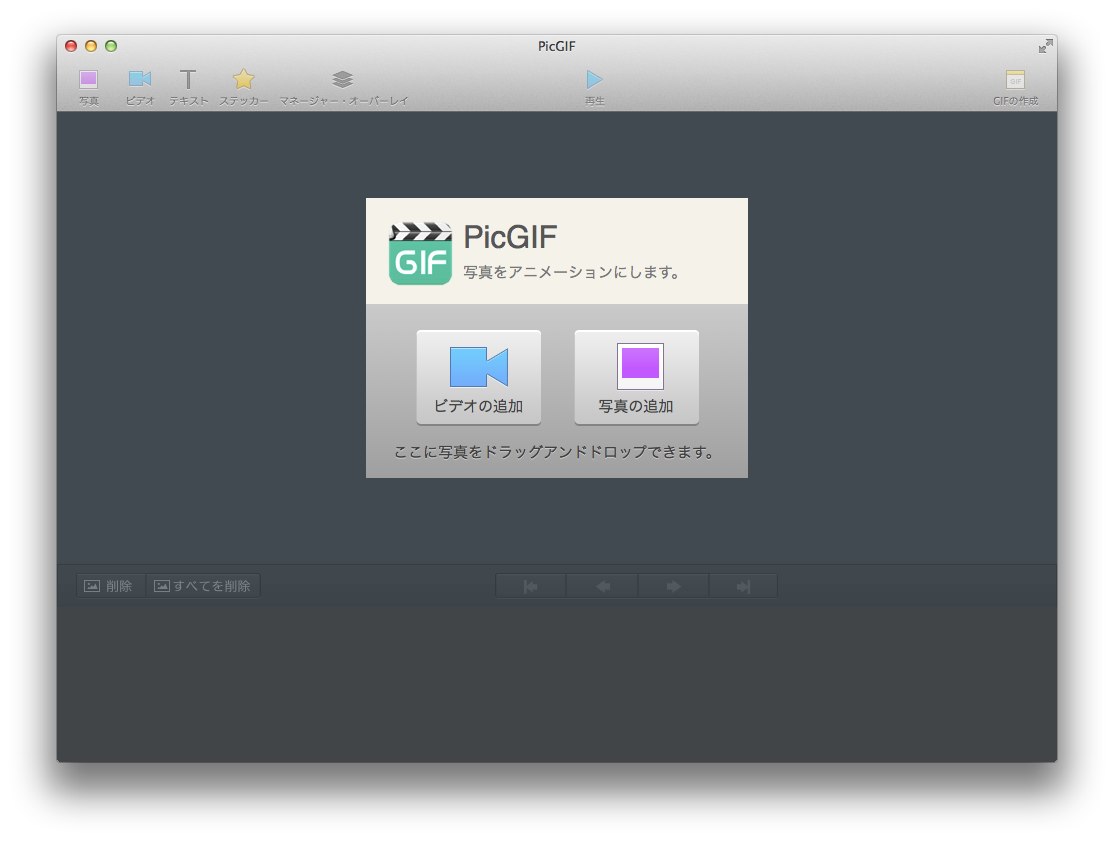1114x841 pixels.
Task: Jump to last frame arrow button
Action: pos(743,586)
